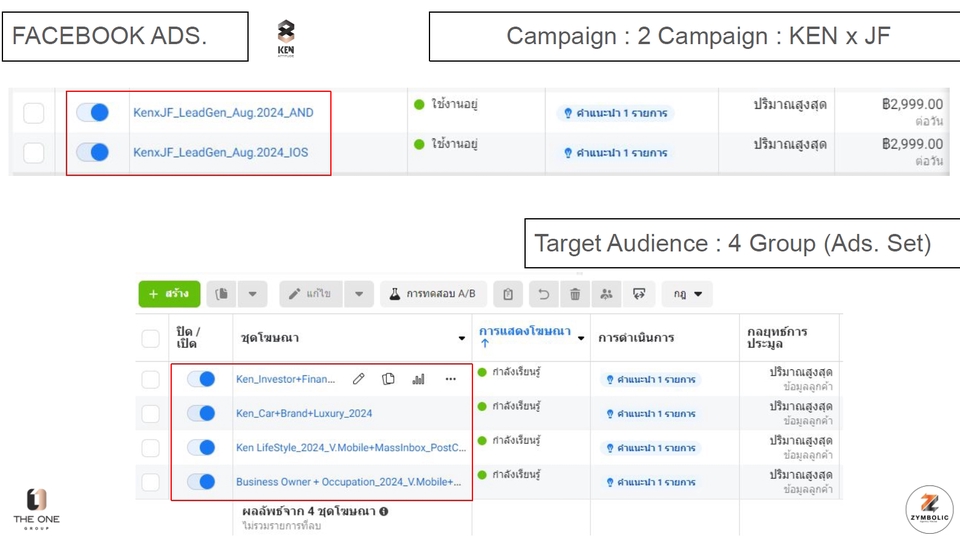Toggle off the KenxJF_LeadGen_Aug.2024_IOS campaign
This screenshot has width=960, height=541.
(x=92, y=152)
